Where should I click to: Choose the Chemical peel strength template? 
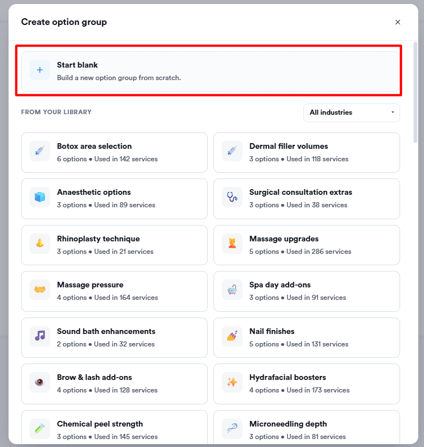point(114,428)
